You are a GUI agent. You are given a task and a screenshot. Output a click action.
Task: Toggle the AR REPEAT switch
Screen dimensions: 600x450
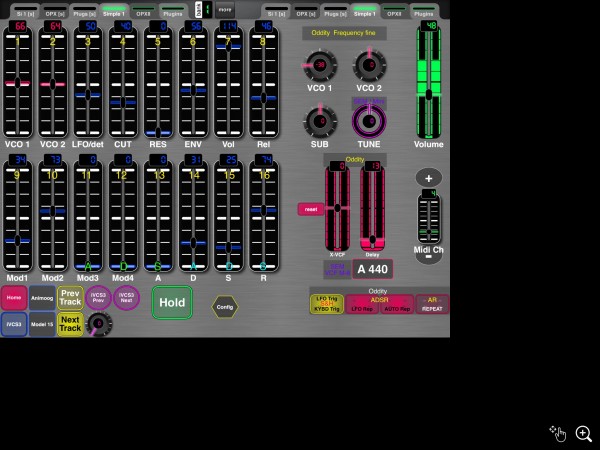point(432,304)
